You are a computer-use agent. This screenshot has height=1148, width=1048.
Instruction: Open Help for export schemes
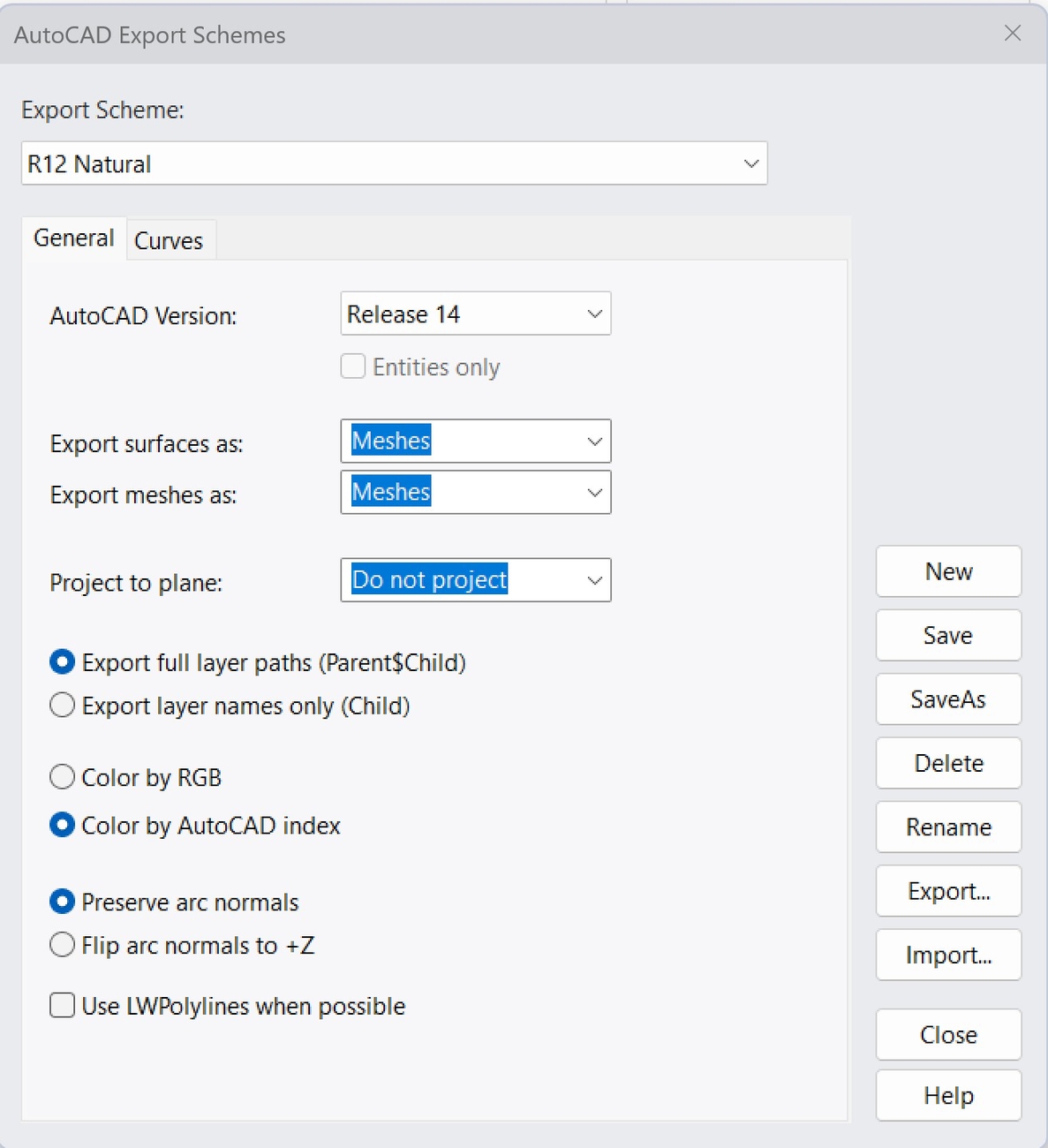[x=948, y=1095]
